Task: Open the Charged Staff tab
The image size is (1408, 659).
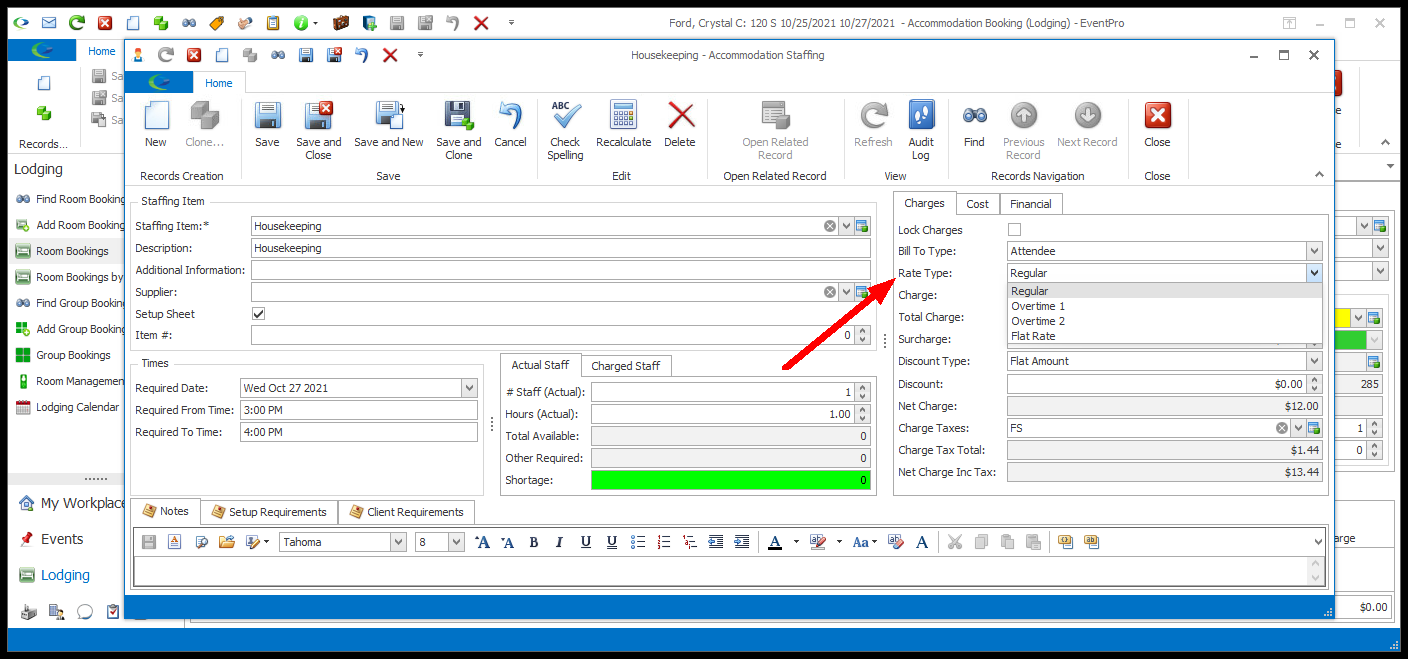Action: coord(626,366)
